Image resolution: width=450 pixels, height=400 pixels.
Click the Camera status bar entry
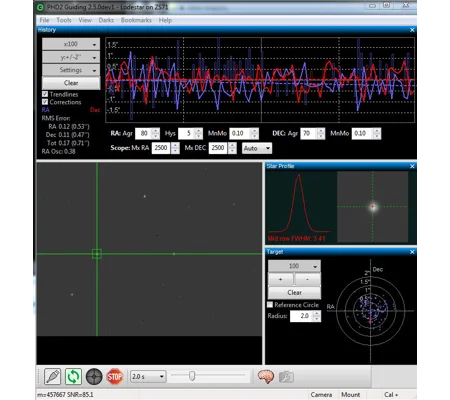pos(321,395)
